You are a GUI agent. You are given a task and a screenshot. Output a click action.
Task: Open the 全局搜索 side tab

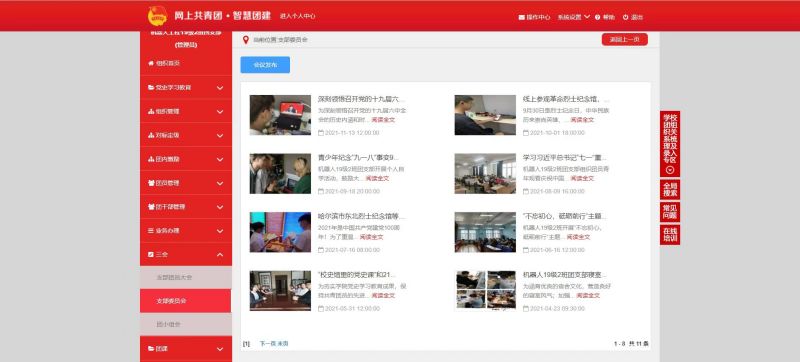(670, 190)
